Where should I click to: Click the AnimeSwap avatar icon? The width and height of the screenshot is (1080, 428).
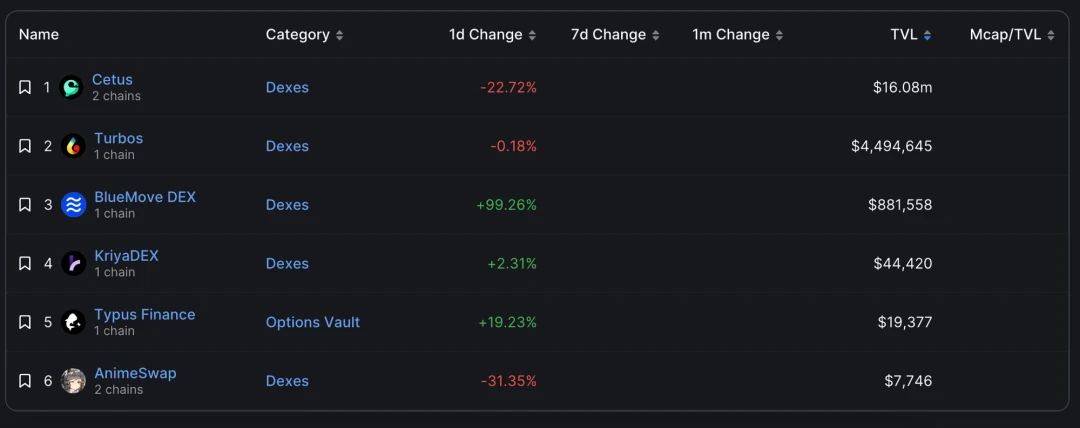[x=73, y=380]
